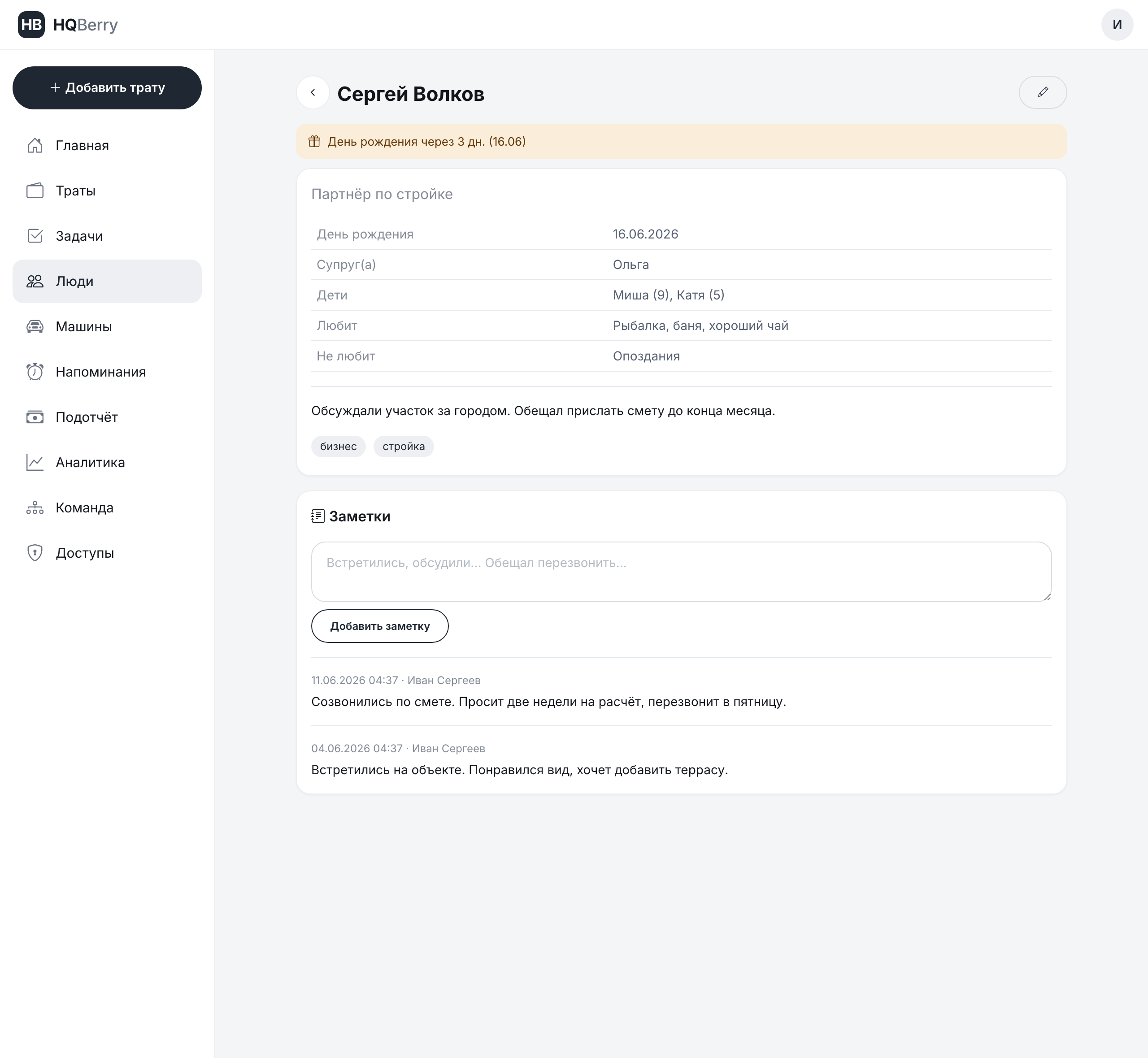Image resolution: width=1148 pixels, height=1058 pixels.
Task: Focus the note text area
Action: click(x=681, y=572)
